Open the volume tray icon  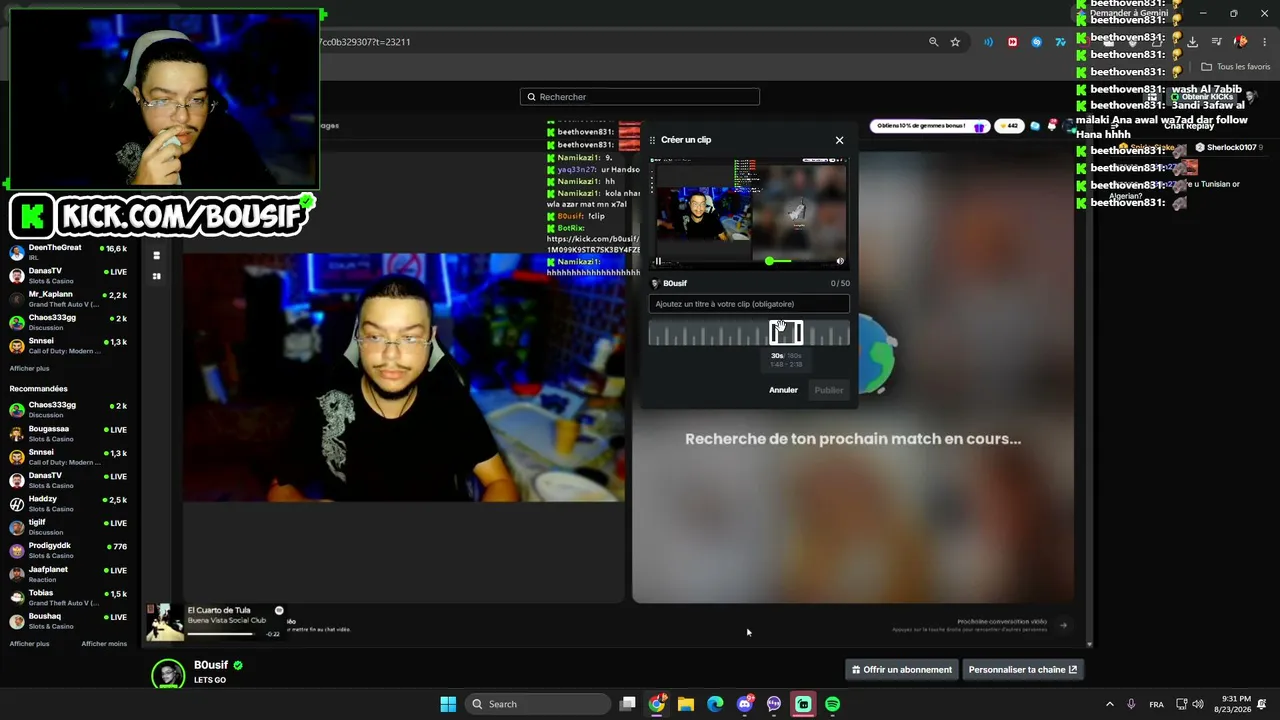click(1198, 704)
